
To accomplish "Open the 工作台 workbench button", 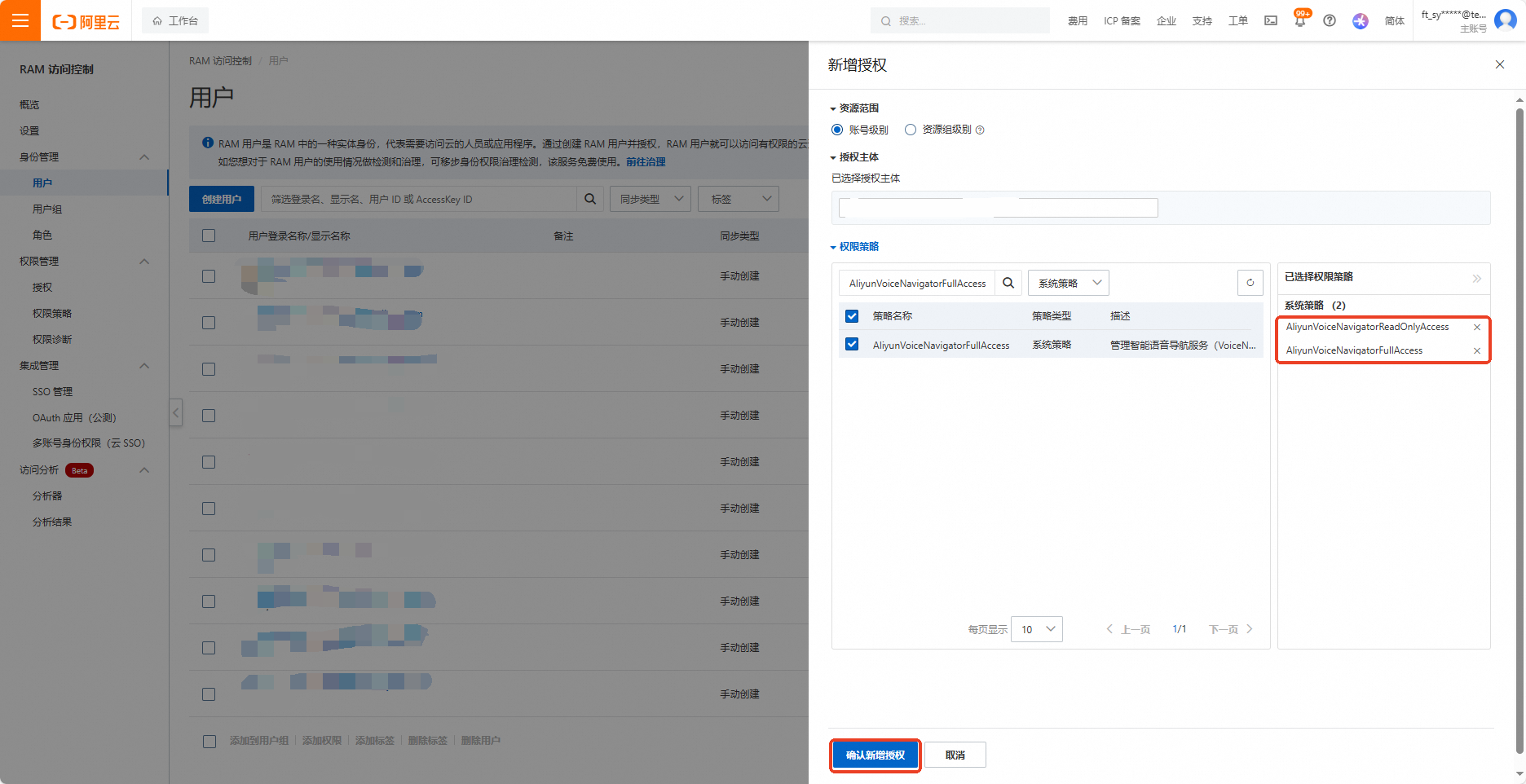I will coord(175,20).
